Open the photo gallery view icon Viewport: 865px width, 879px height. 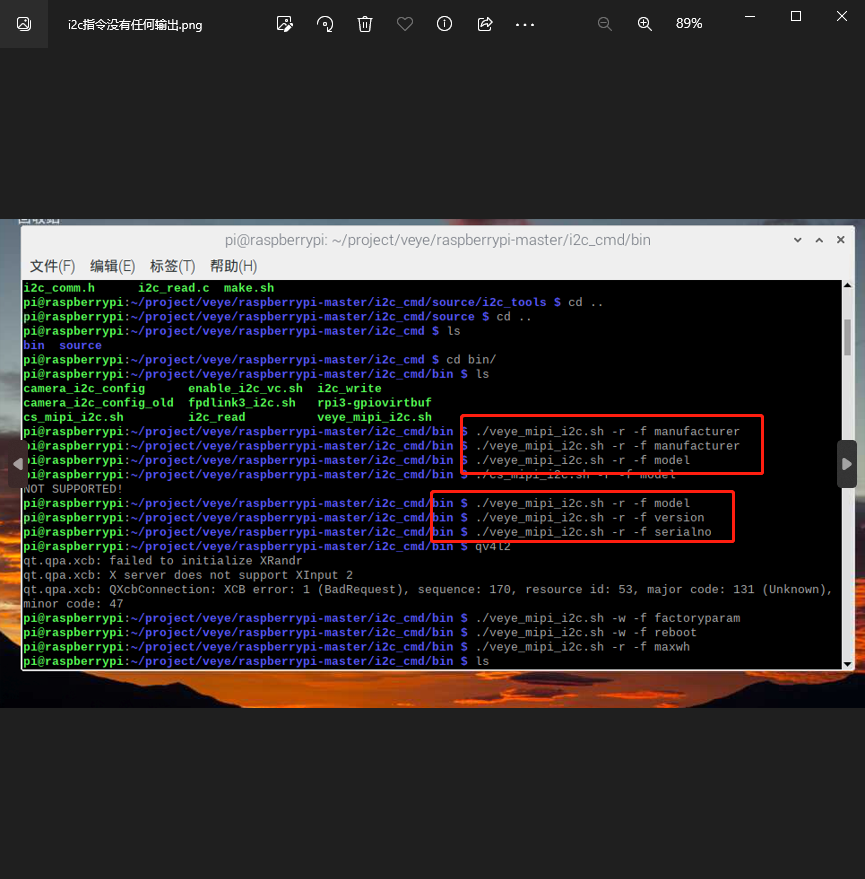pyautogui.click(x=24, y=24)
